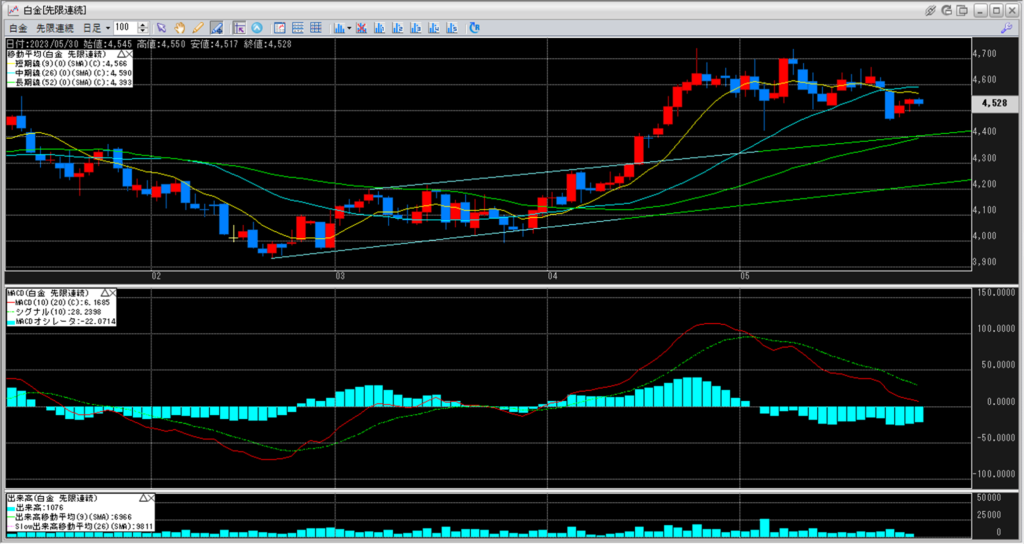Close the MACD indicator panel legend
The width and height of the screenshot is (1024, 544).
tap(112, 291)
